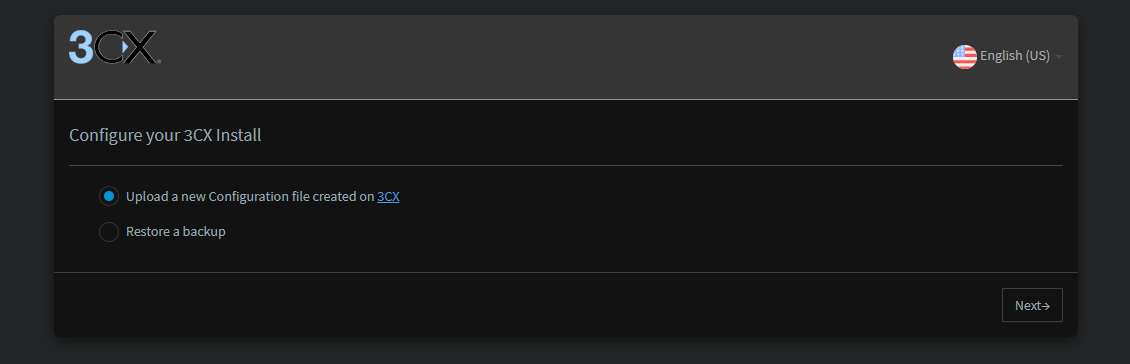Select the Restore a backup option
Viewport: 1130px width, 364px height.
click(x=163, y=232)
